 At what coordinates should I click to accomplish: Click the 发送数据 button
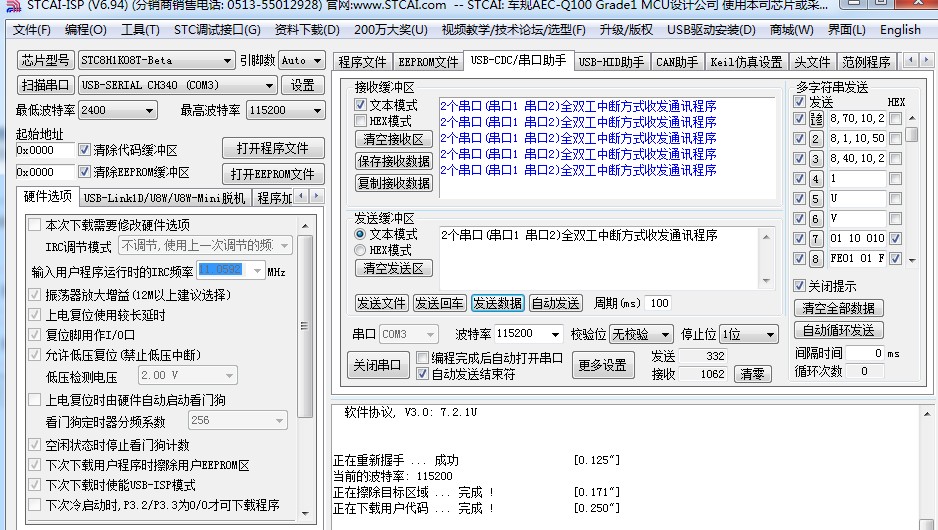pos(497,303)
